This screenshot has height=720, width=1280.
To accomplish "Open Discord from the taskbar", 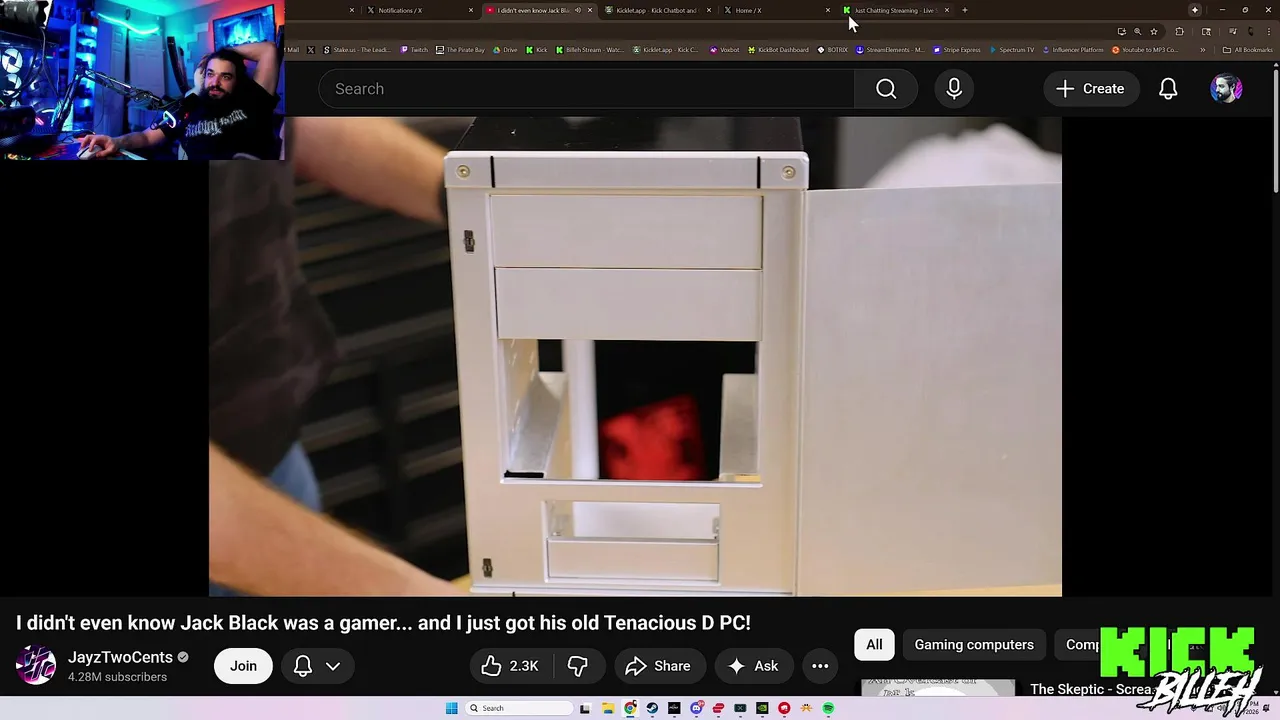I will [x=696, y=708].
